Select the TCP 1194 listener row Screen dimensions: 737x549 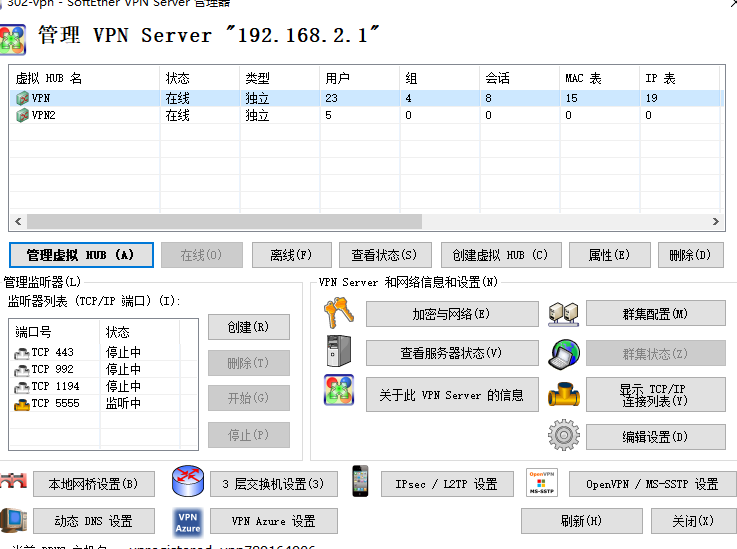[103, 386]
